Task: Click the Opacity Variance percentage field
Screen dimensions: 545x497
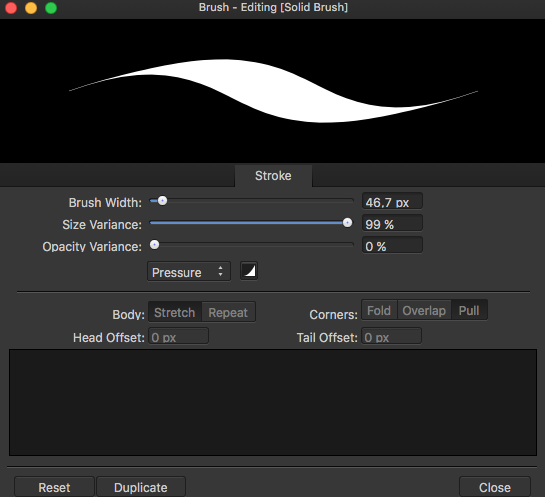Action: click(392, 246)
